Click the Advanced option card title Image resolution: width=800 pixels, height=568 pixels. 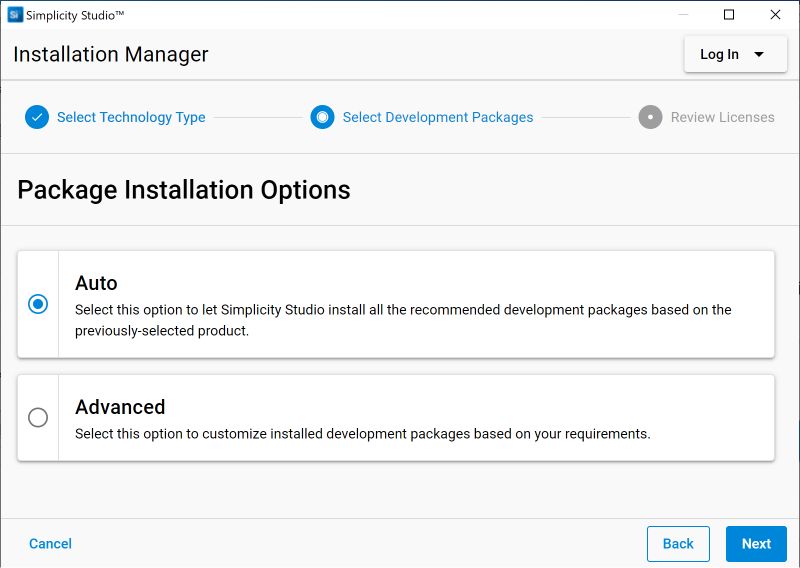120,407
